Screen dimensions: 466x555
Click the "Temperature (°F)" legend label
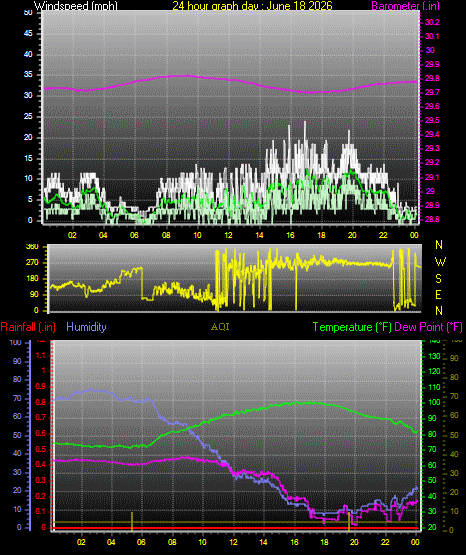tap(352, 327)
